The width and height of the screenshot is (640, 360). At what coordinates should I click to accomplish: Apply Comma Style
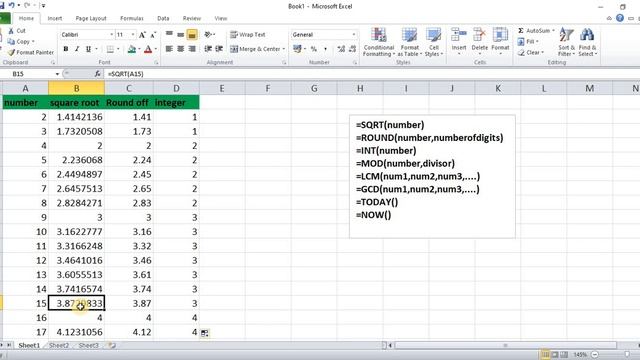pyautogui.click(x=325, y=49)
